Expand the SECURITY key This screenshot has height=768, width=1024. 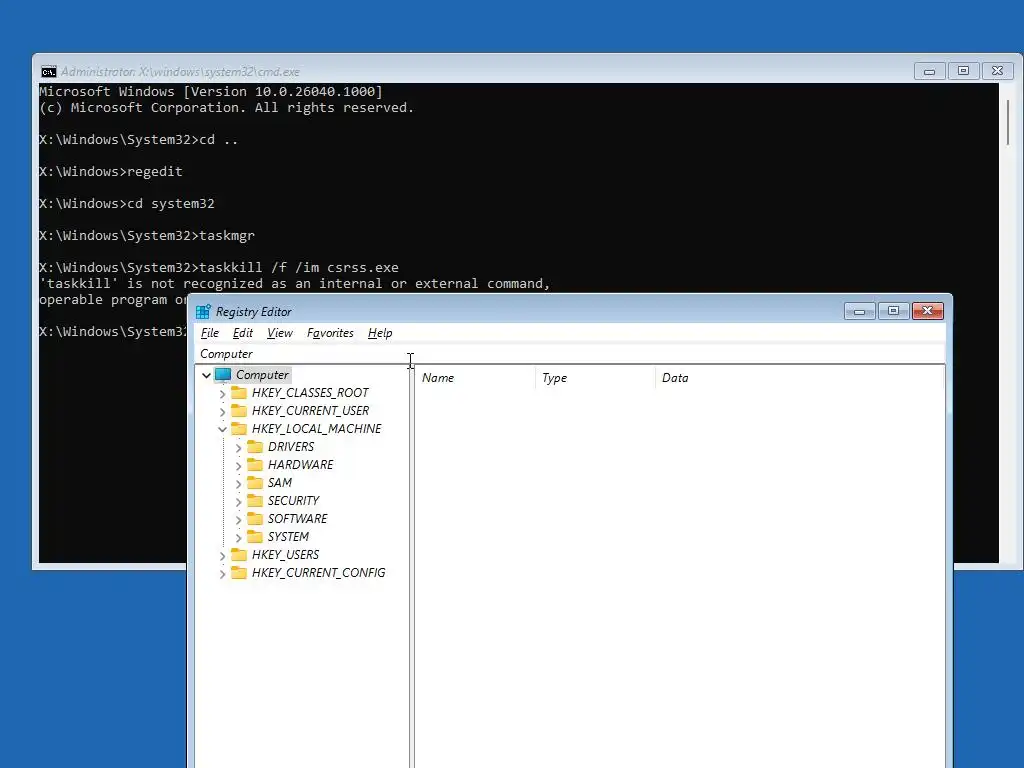pos(238,502)
